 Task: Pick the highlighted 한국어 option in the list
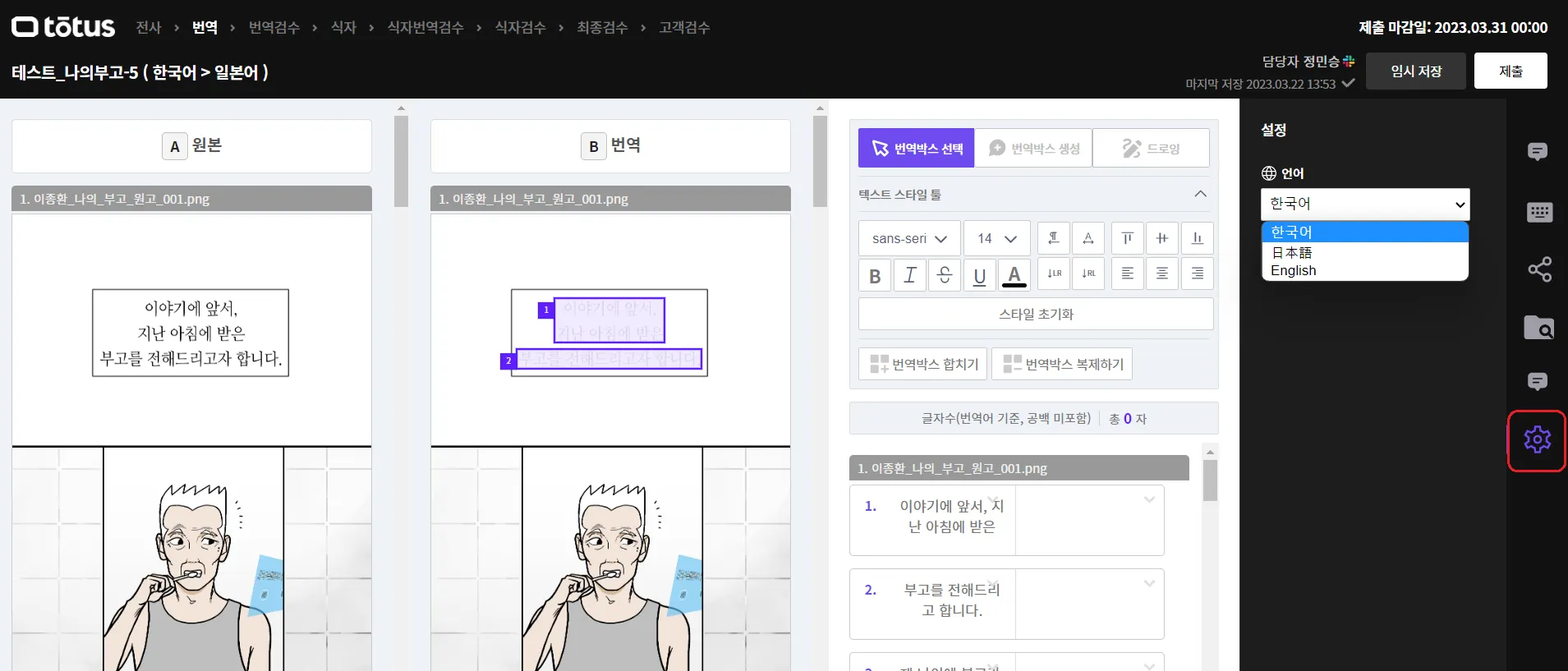1364,232
